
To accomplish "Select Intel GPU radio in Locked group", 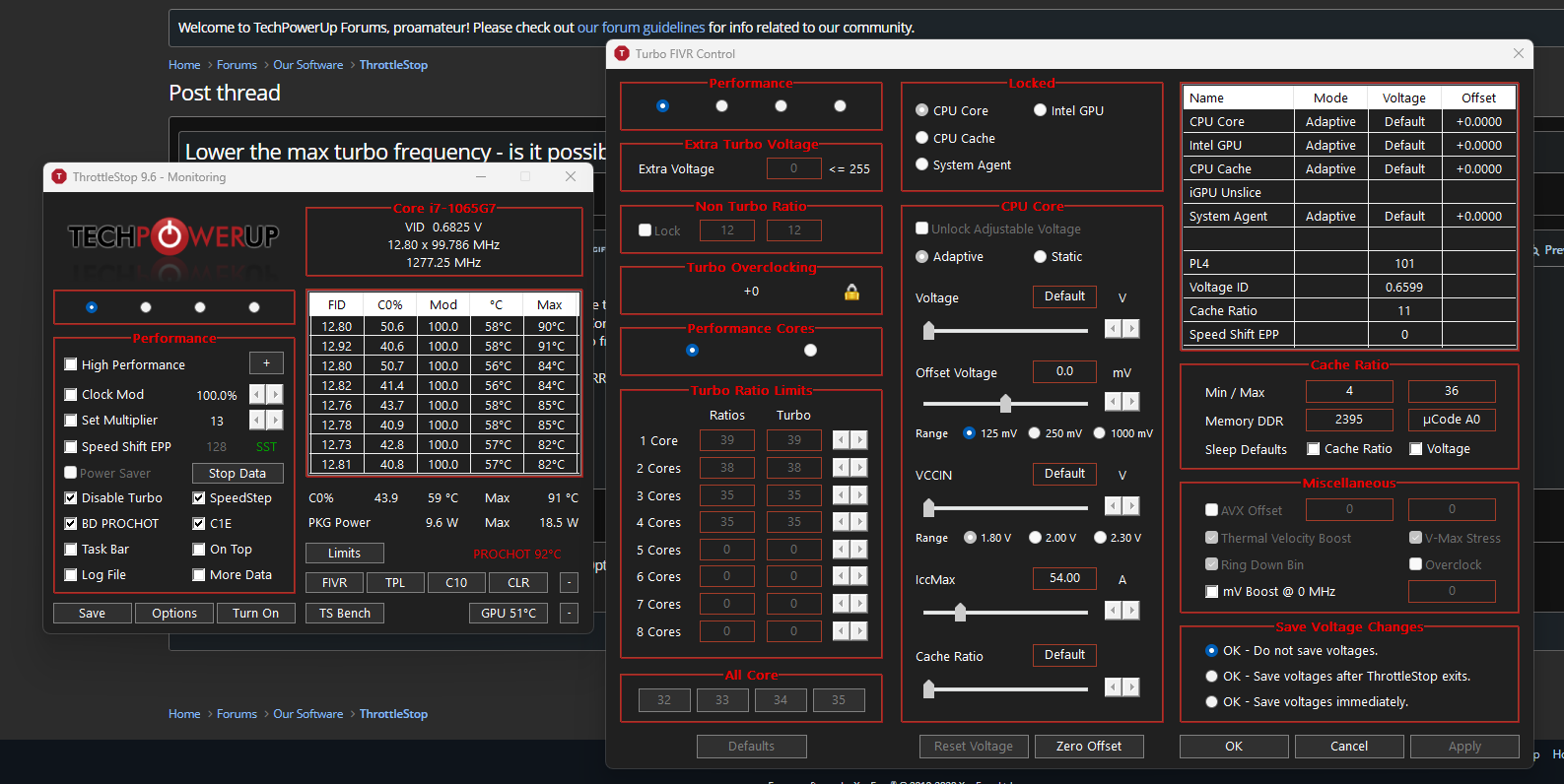I will [x=1040, y=110].
